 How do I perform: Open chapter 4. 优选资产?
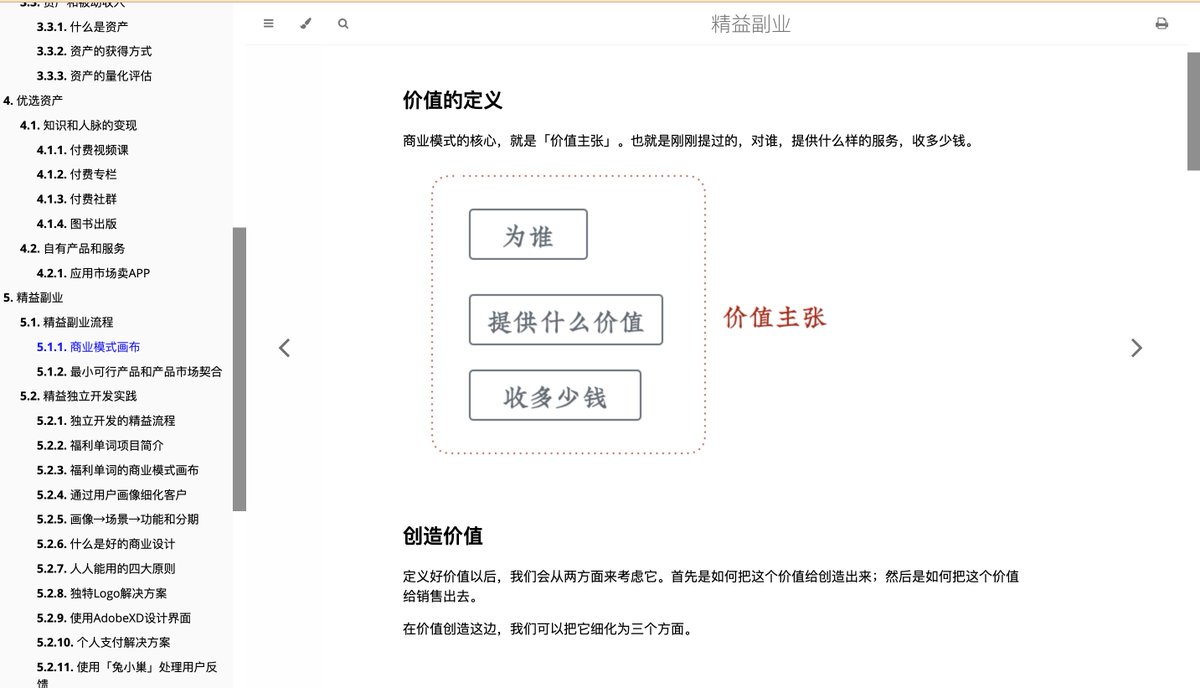pos(33,100)
